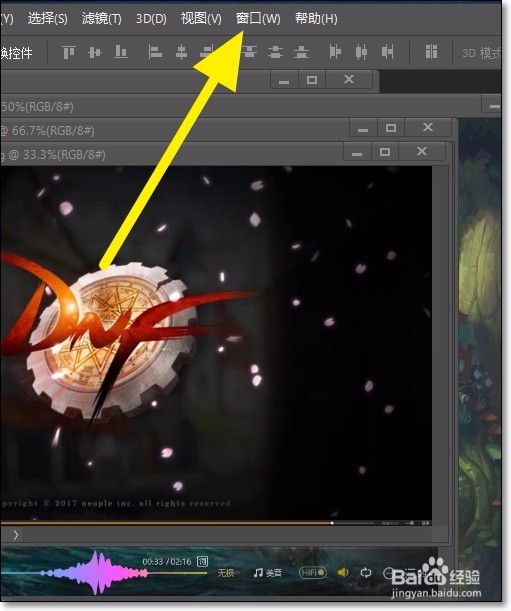Open the 选择(S) menu
Viewport: 511px width, 611px height.
tap(48, 18)
